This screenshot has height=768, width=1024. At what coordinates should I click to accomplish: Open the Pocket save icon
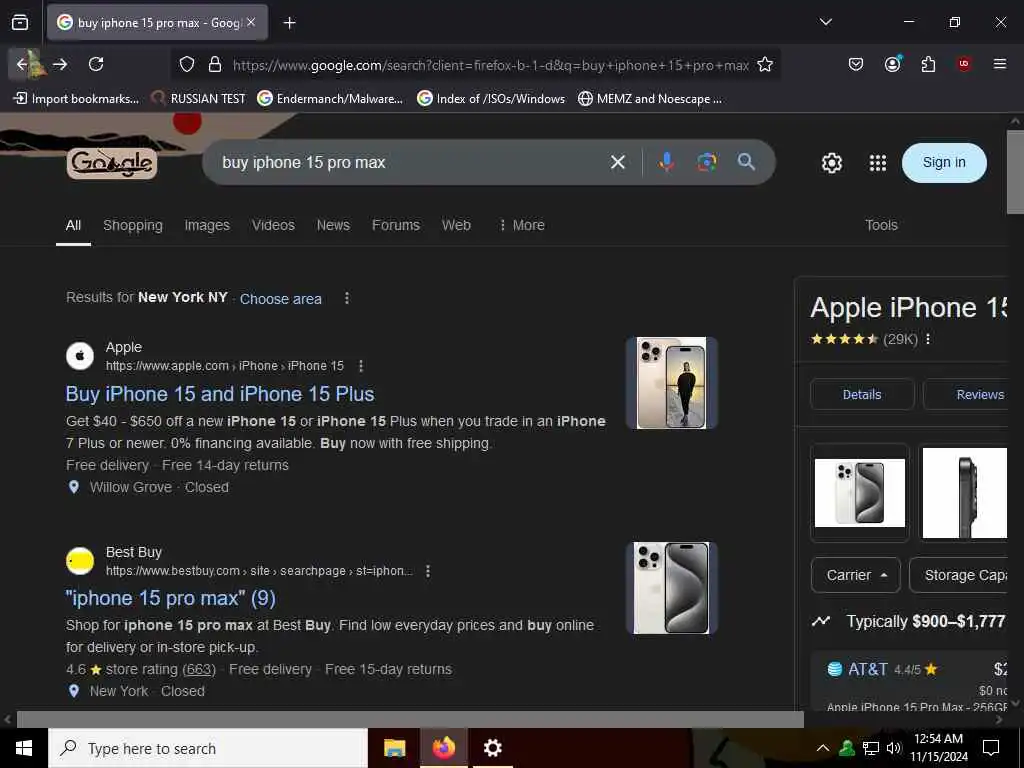pyautogui.click(x=856, y=64)
